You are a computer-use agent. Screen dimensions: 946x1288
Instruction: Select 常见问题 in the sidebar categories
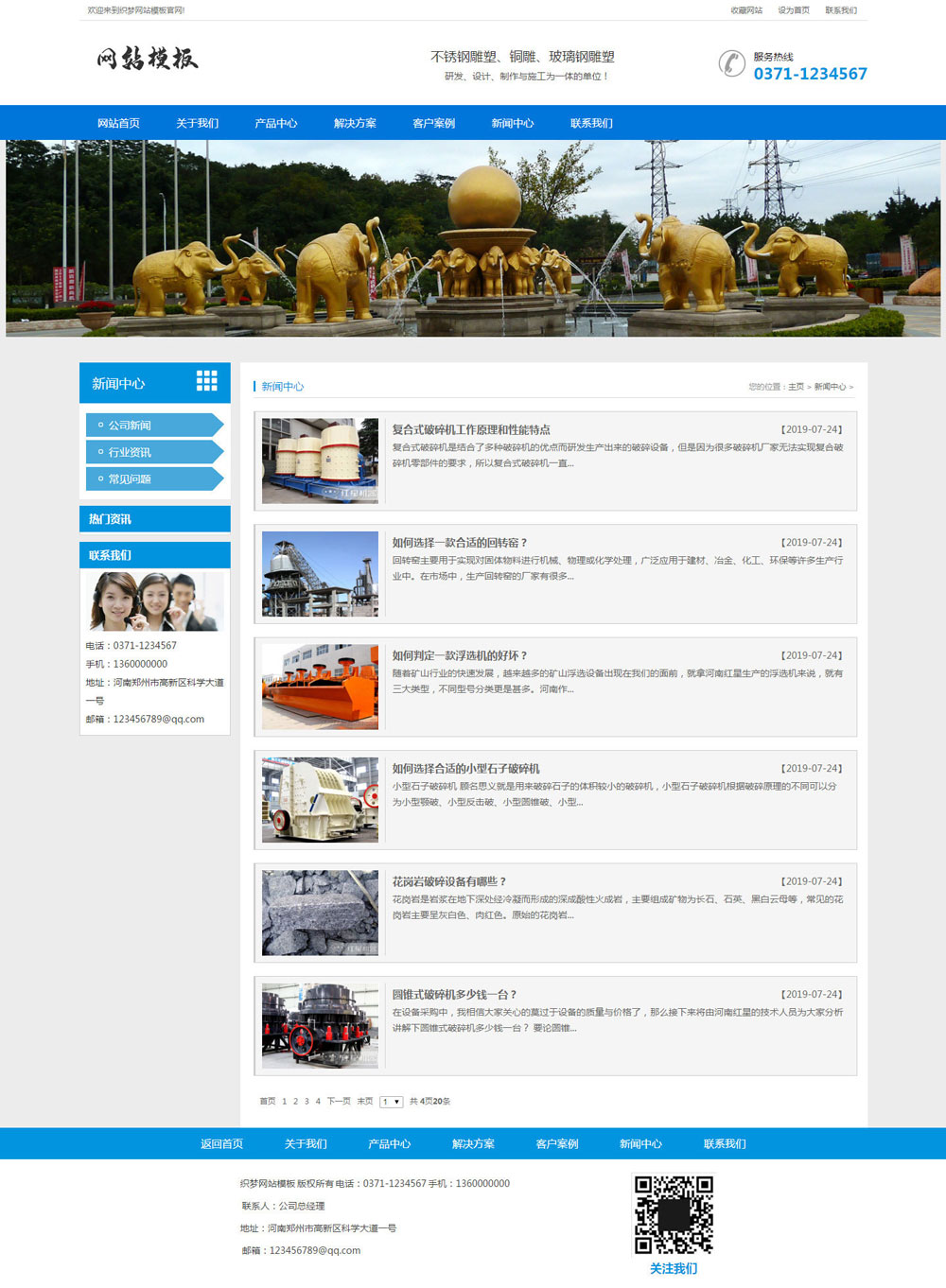pyautogui.click(x=130, y=479)
